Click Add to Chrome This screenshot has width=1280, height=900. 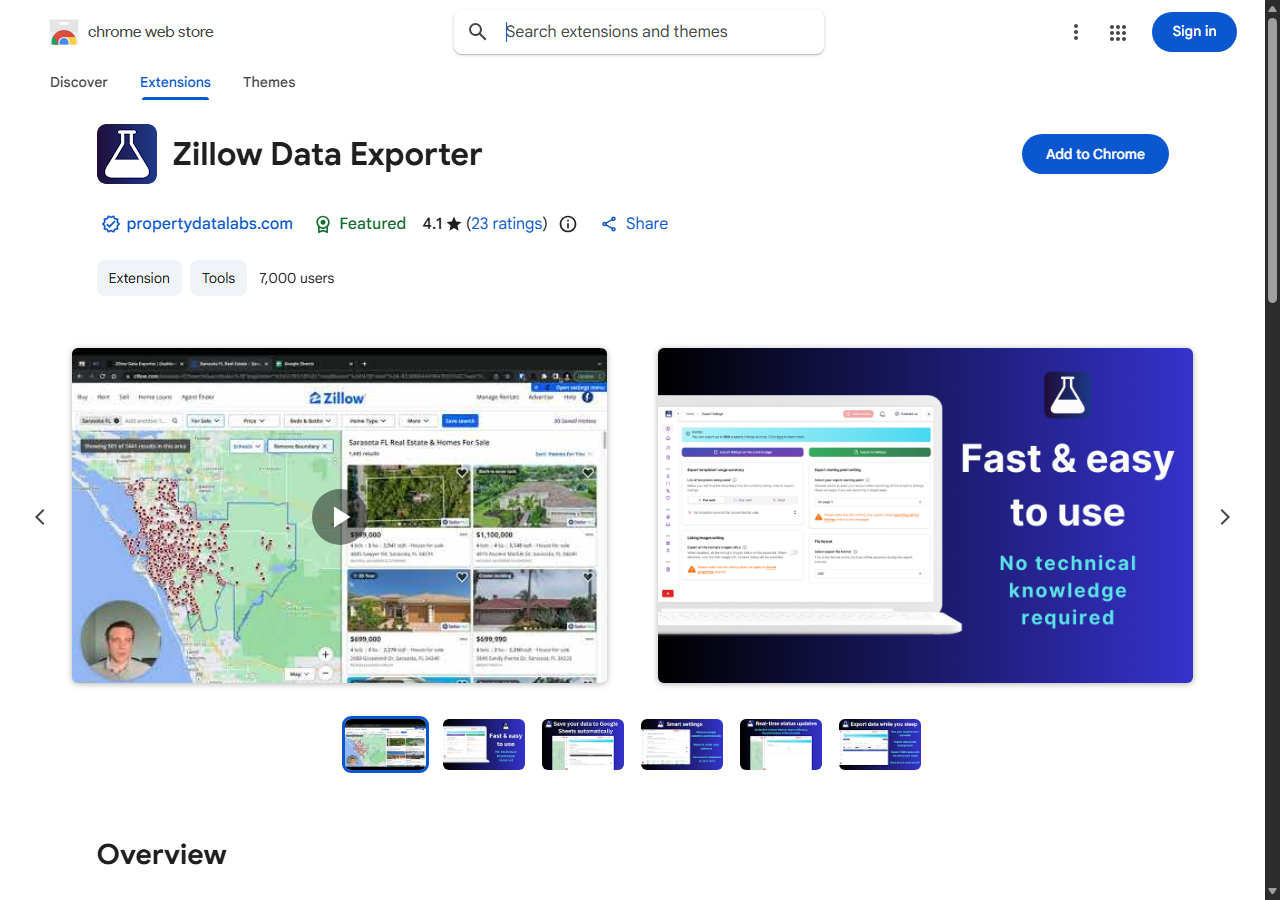click(x=1095, y=154)
